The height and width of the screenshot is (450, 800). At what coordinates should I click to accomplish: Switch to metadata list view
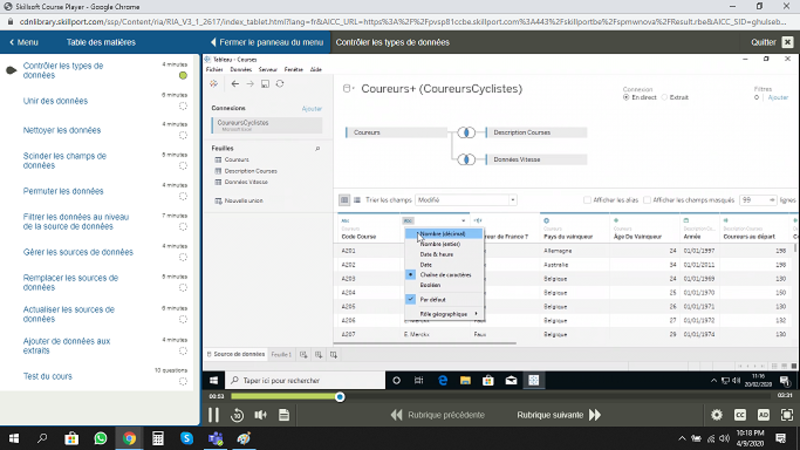tap(357, 200)
